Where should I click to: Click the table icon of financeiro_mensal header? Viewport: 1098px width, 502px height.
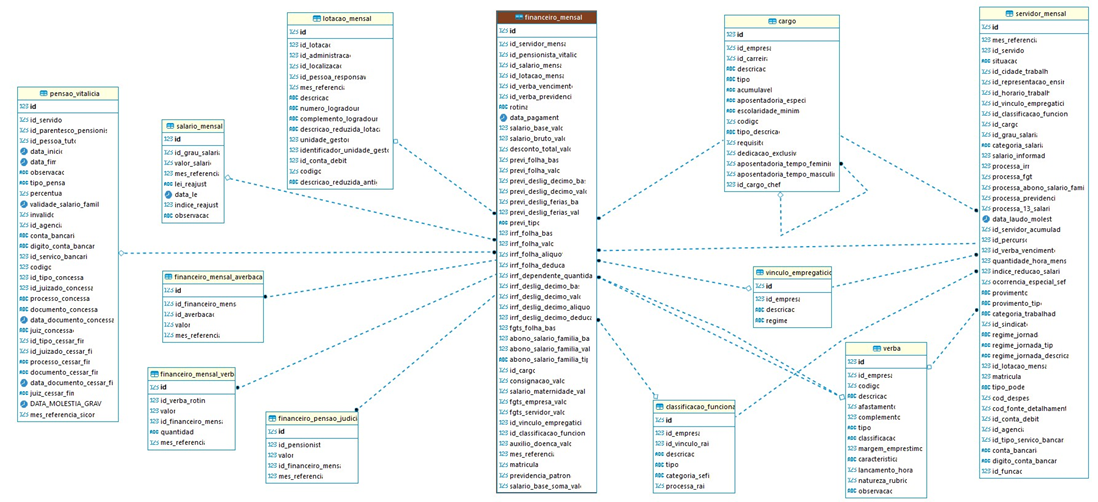[518, 16]
